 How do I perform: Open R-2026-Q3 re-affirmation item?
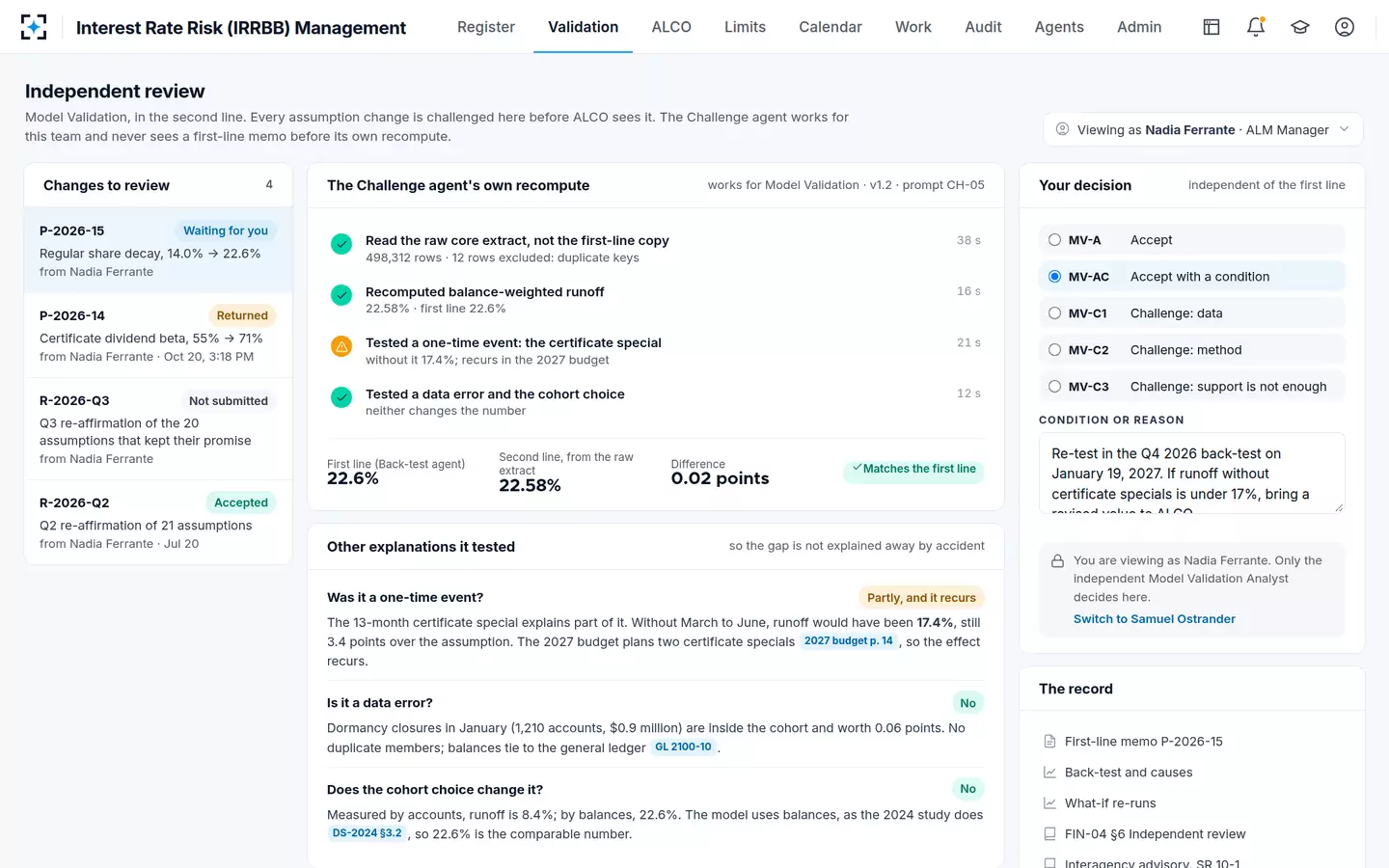[158, 429]
